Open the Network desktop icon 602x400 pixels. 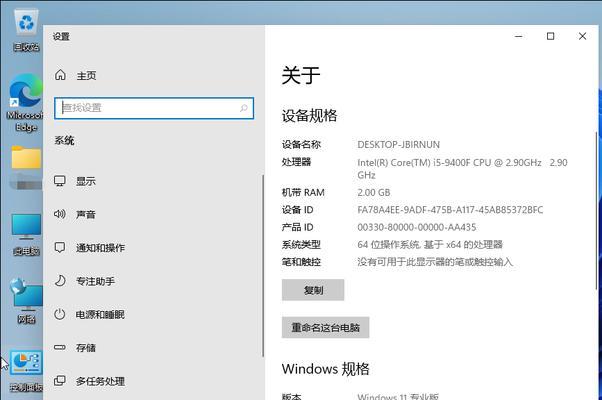point(26,301)
